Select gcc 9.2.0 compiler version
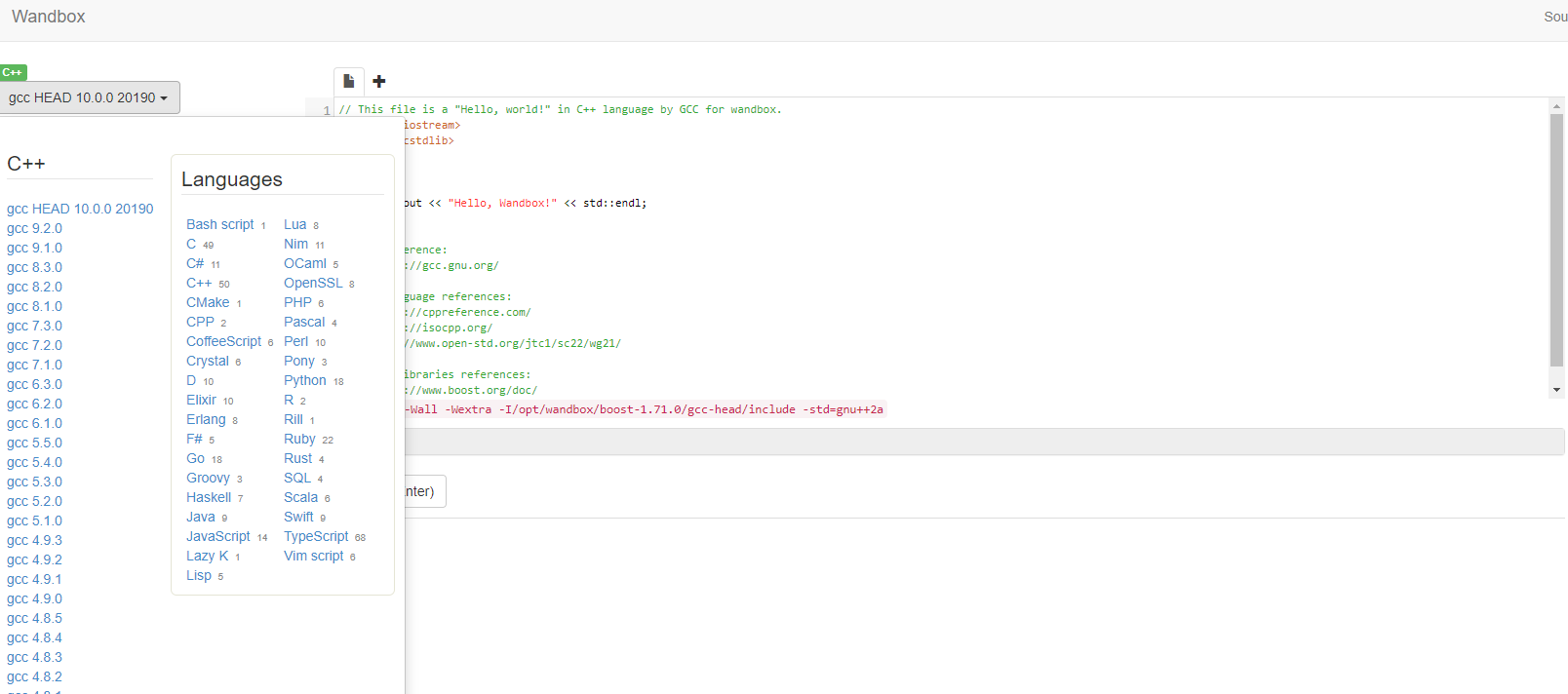 [34, 228]
